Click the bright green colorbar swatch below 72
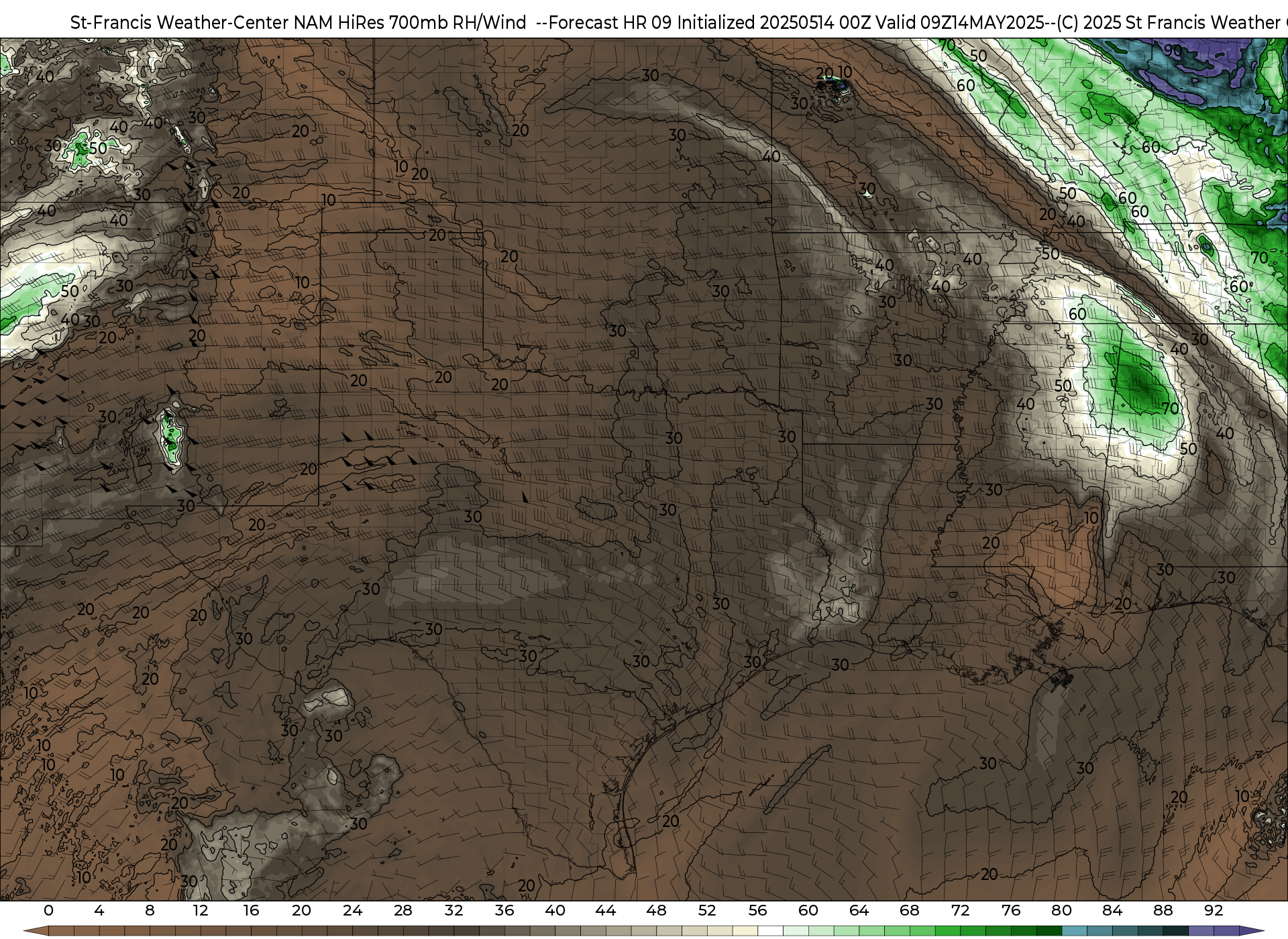This screenshot has height=939, width=1288. coord(947,931)
